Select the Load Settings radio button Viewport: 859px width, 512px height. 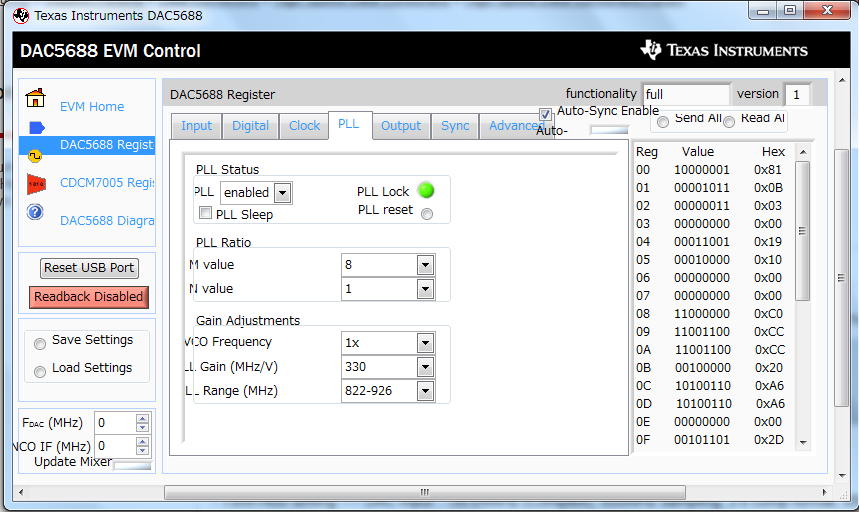pos(40,372)
